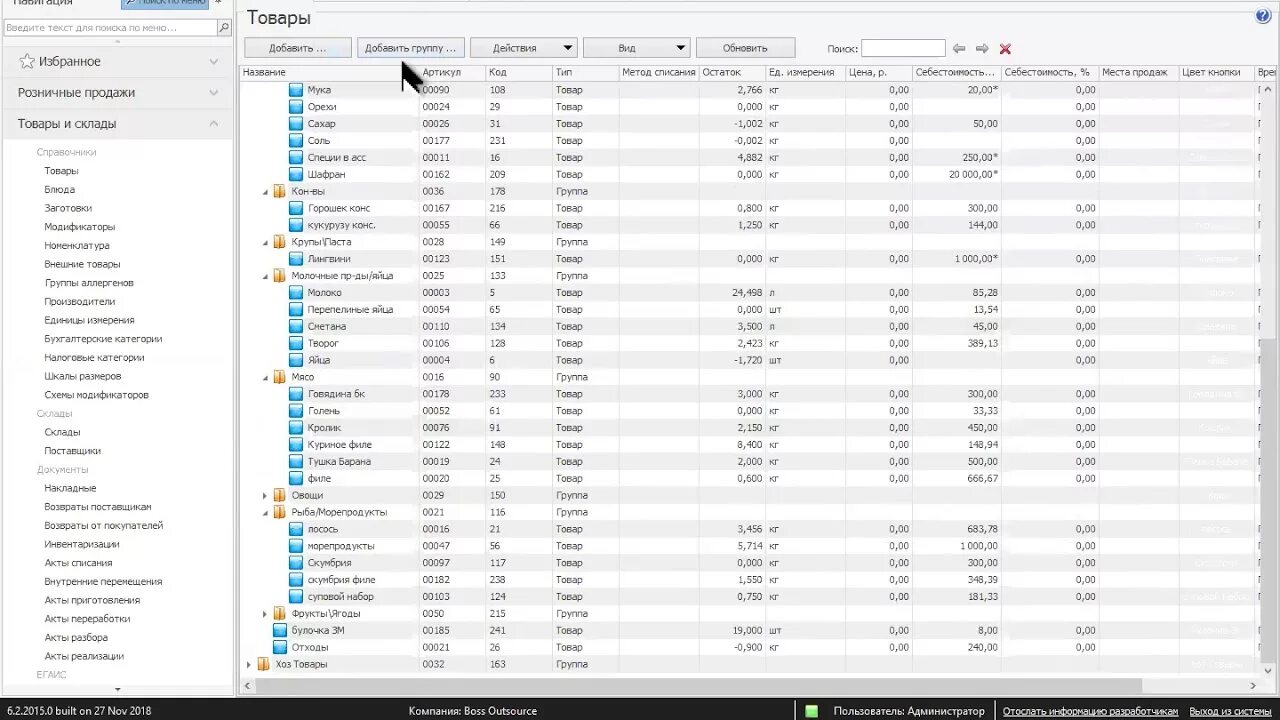Open the Вид dropdown
Viewport: 1280px width, 720px height.
point(637,48)
